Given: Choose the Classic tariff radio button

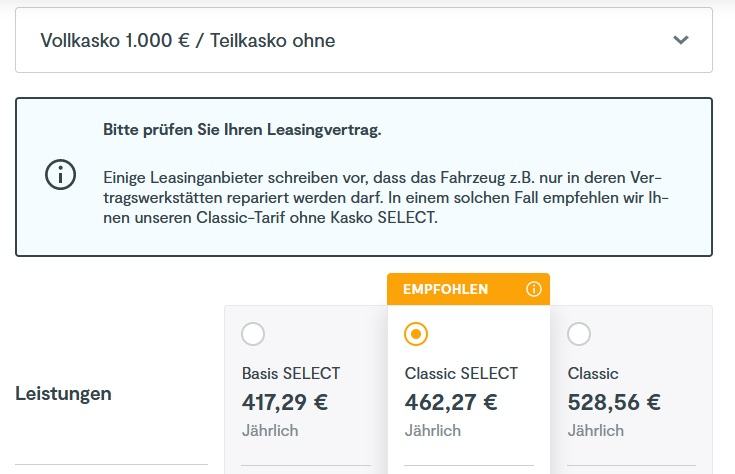Looking at the screenshot, I should click(x=579, y=334).
